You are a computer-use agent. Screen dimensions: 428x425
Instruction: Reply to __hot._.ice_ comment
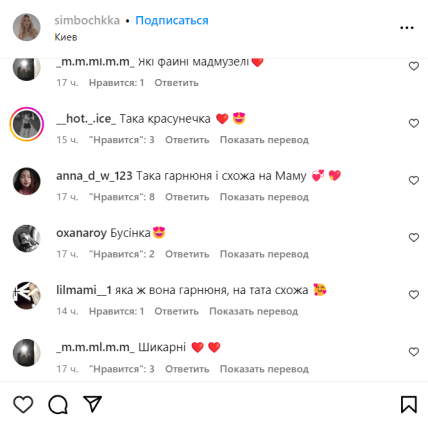click(187, 140)
